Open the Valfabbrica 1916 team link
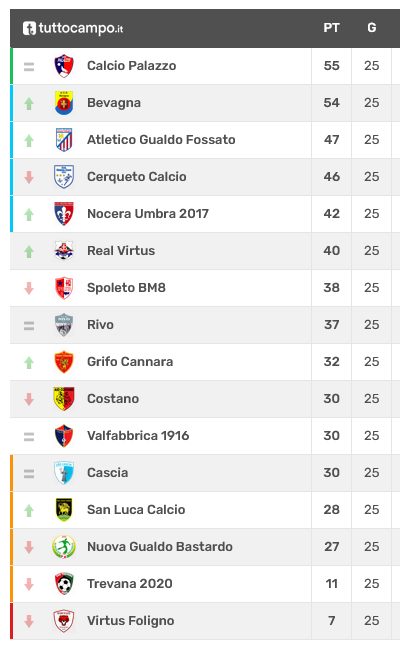Viewport: 400px width, 652px height. click(x=138, y=436)
